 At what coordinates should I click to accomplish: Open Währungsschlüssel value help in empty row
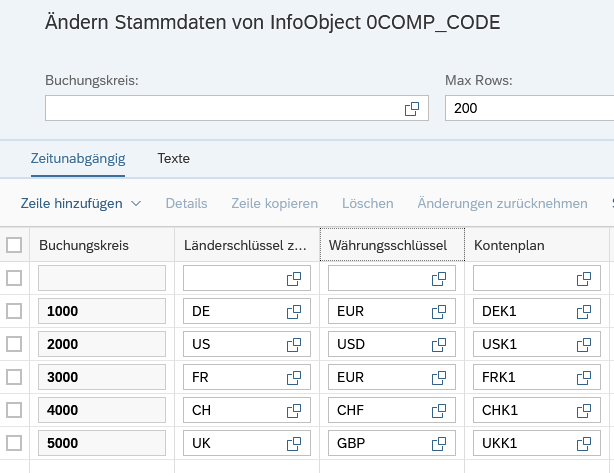click(439, 279)
